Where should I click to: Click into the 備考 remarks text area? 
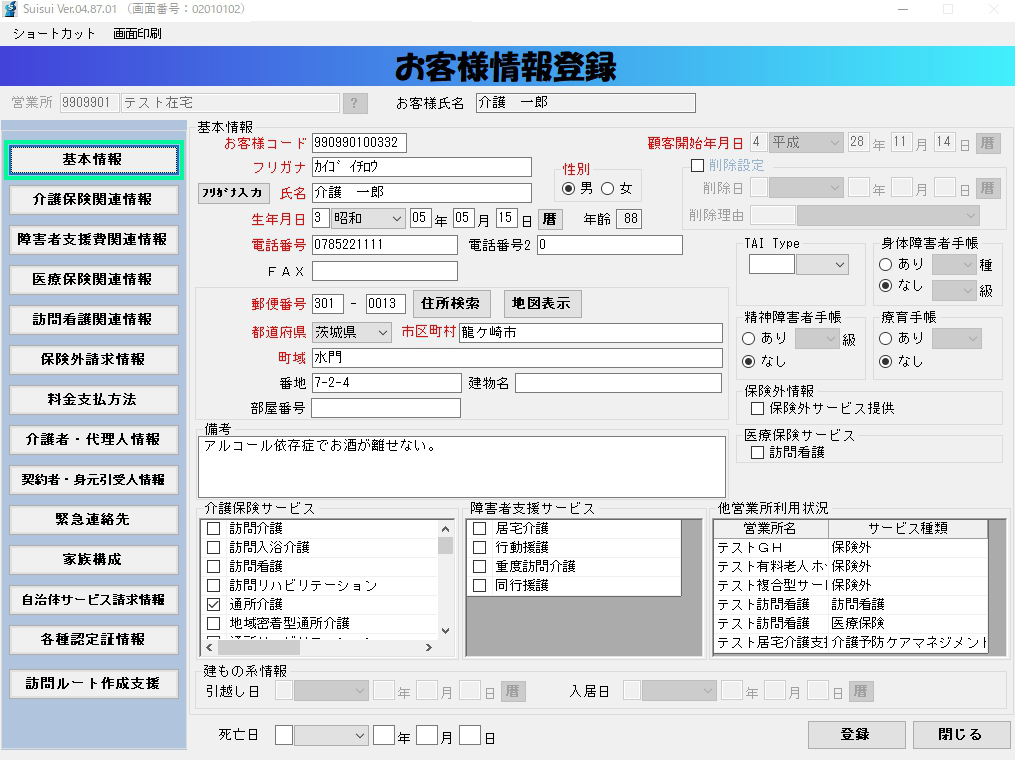coord(462,466)
